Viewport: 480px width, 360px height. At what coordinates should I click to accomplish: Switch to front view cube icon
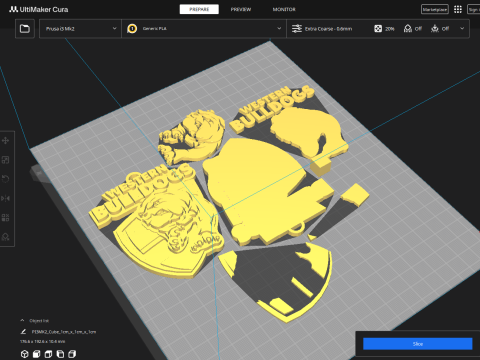tap(37, 354)
